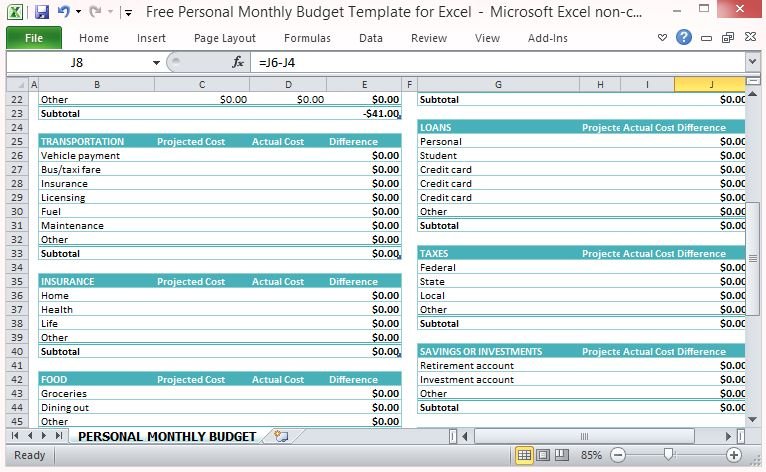
Task: Switch to Page Layout view icon
Action: pos(543,455)
